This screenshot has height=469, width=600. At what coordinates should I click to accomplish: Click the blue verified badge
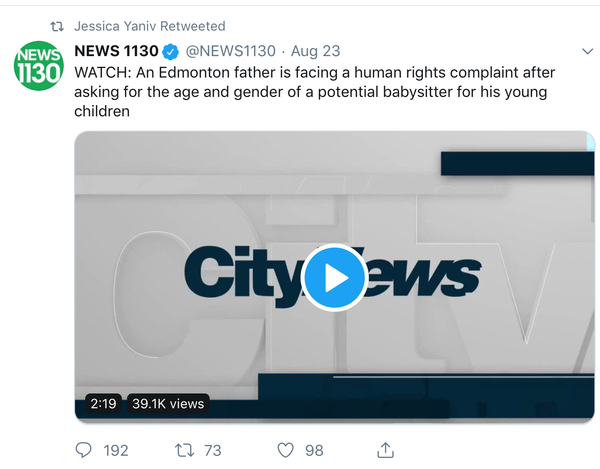click(171, 51)
